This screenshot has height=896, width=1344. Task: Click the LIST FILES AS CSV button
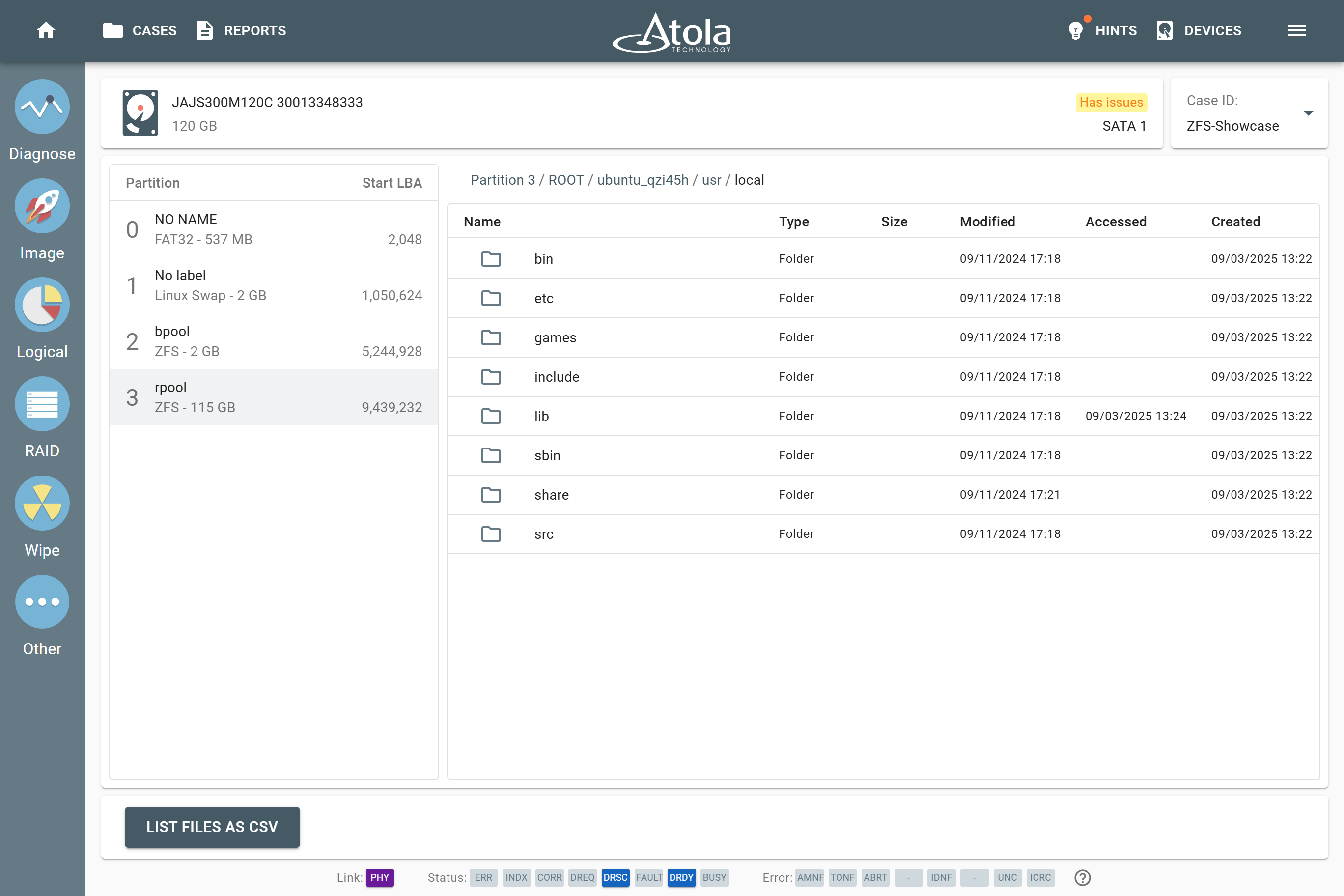(212, 827)
